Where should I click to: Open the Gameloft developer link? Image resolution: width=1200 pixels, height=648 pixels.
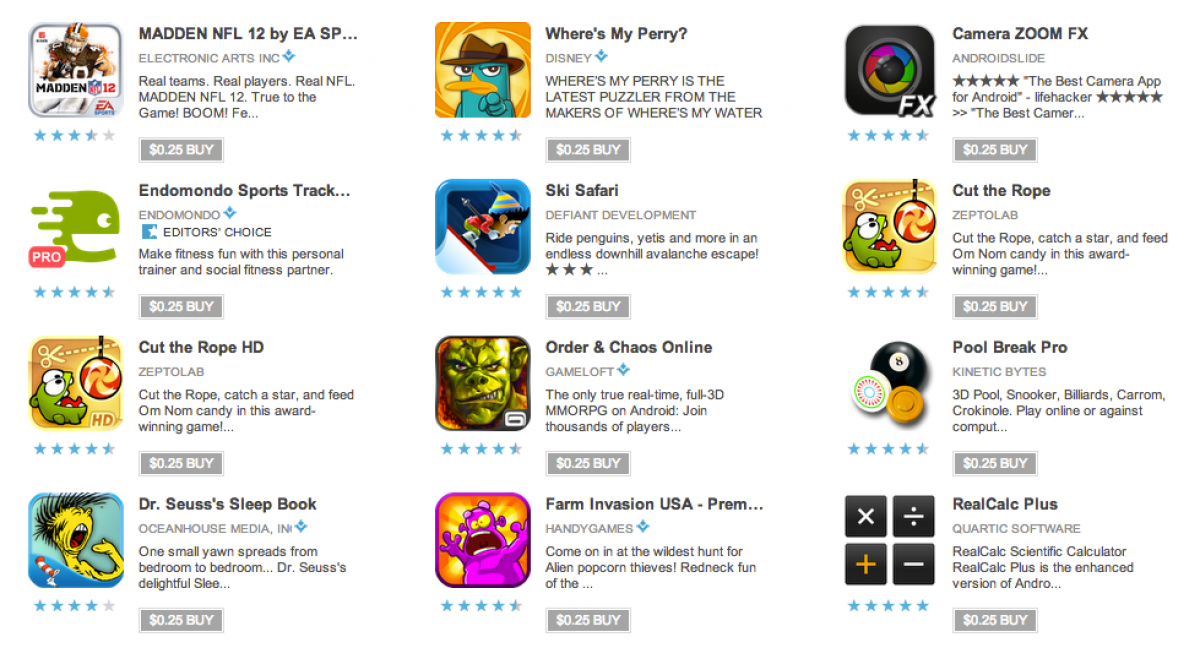click(x=580, y=371)
